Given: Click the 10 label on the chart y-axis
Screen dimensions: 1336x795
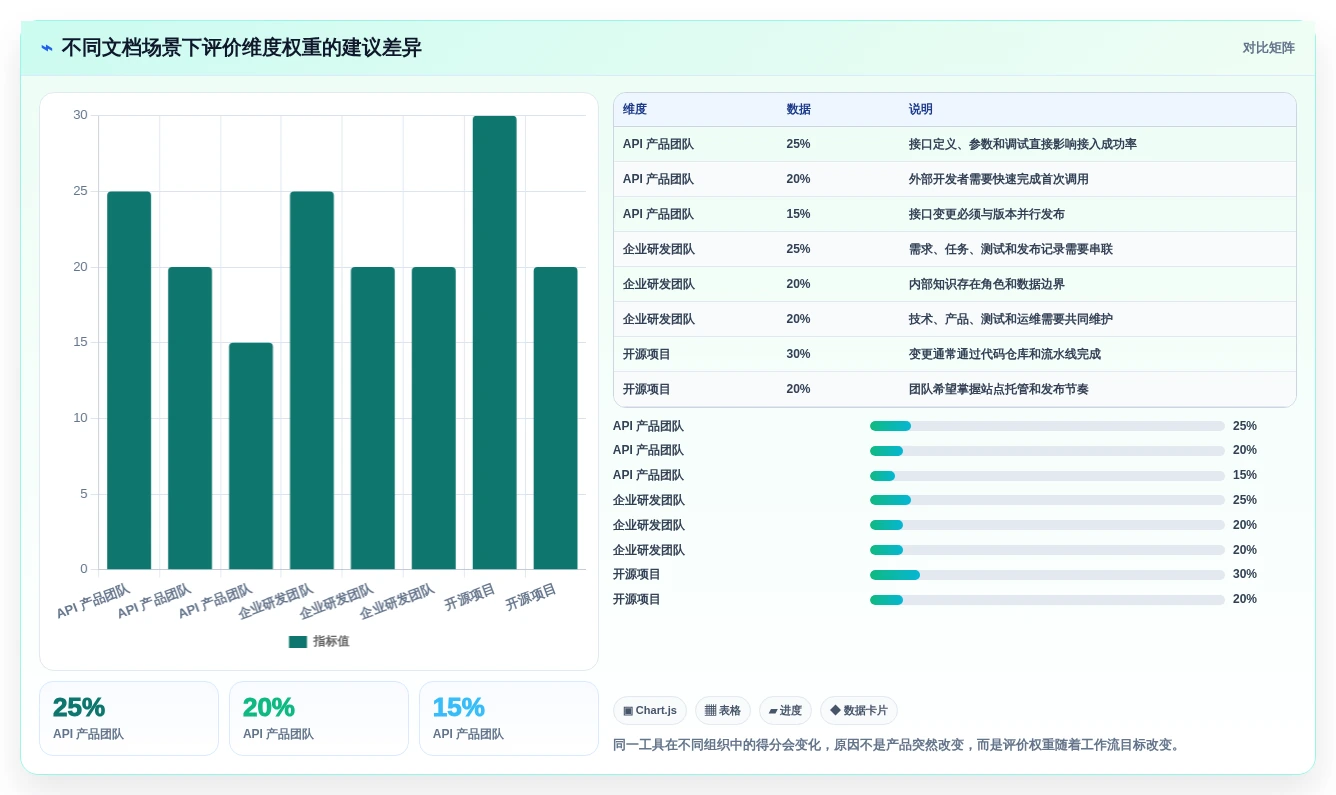Looking at the screenshot, I should click(80, 418).
